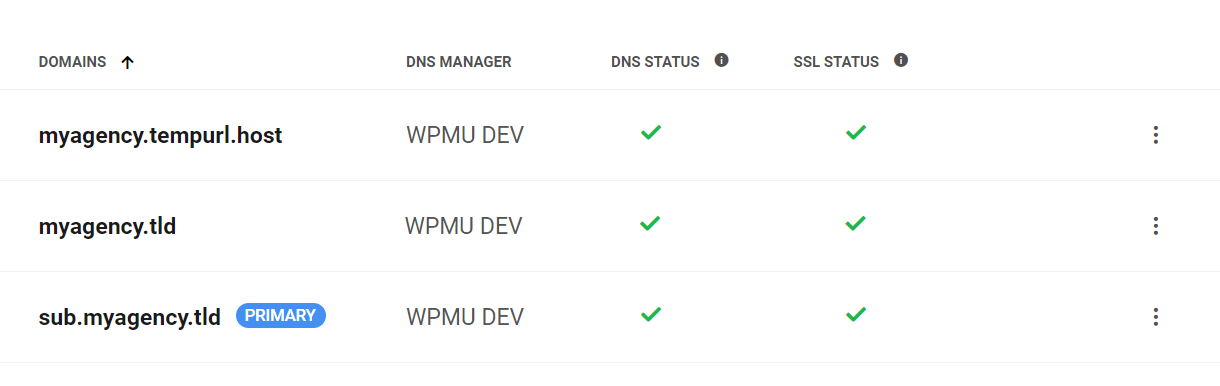Click DNS status checkmark for myagency.tempurl.host
1220x386 pixels.
(651, 132)
